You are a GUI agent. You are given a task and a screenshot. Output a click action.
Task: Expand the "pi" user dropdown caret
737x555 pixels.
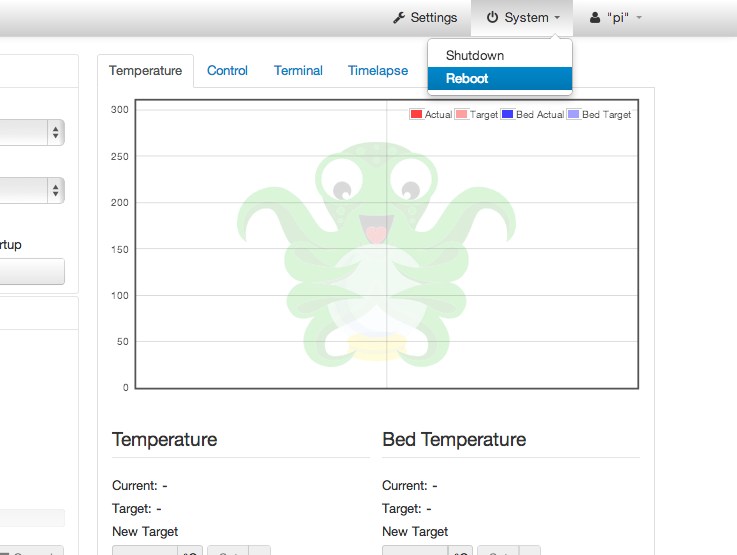pyautogui.click(x=639, y=18)
